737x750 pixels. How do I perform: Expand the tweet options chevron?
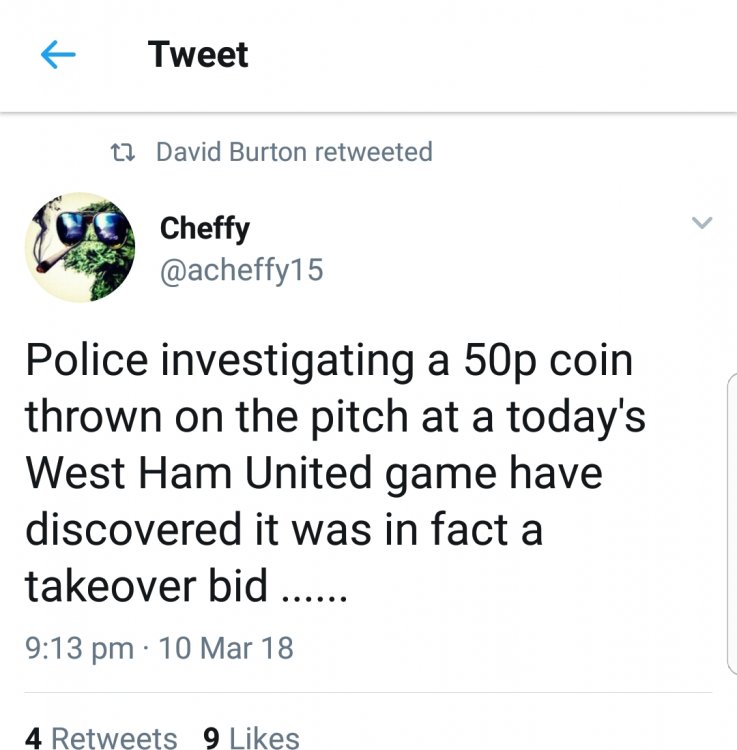pos(702,222)
